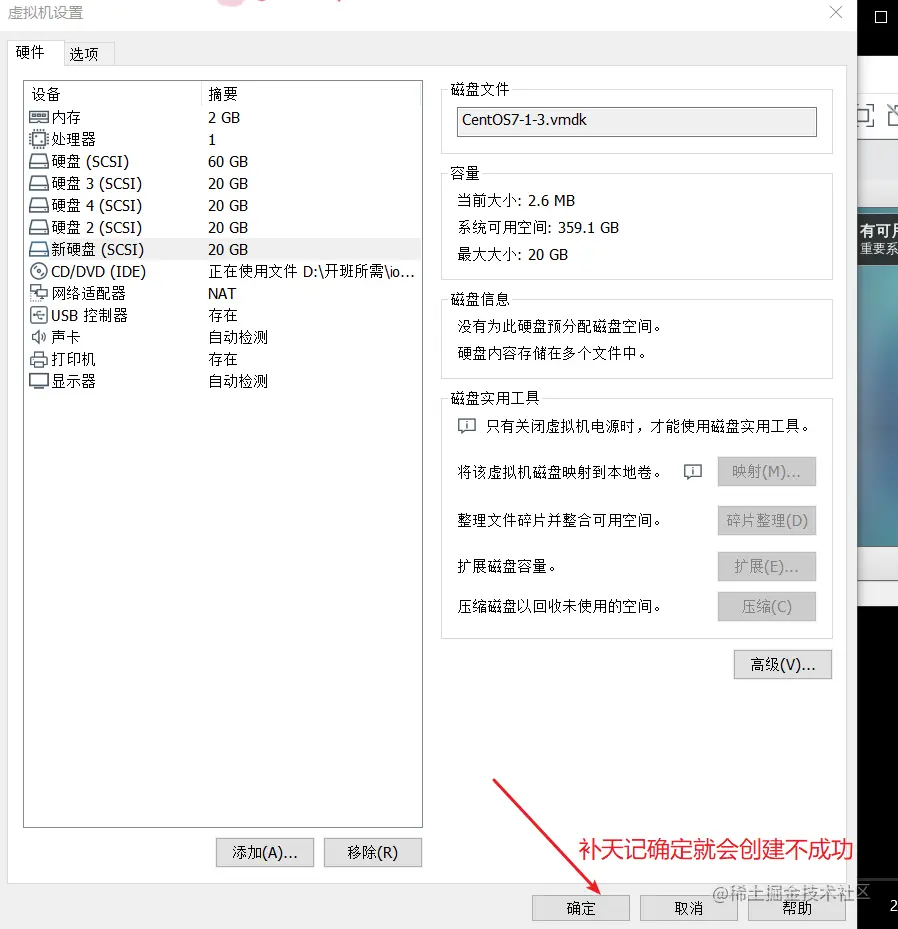Select the 打印机 printer device icon
This screenshot has height=929, width=898.
[38, 359]
